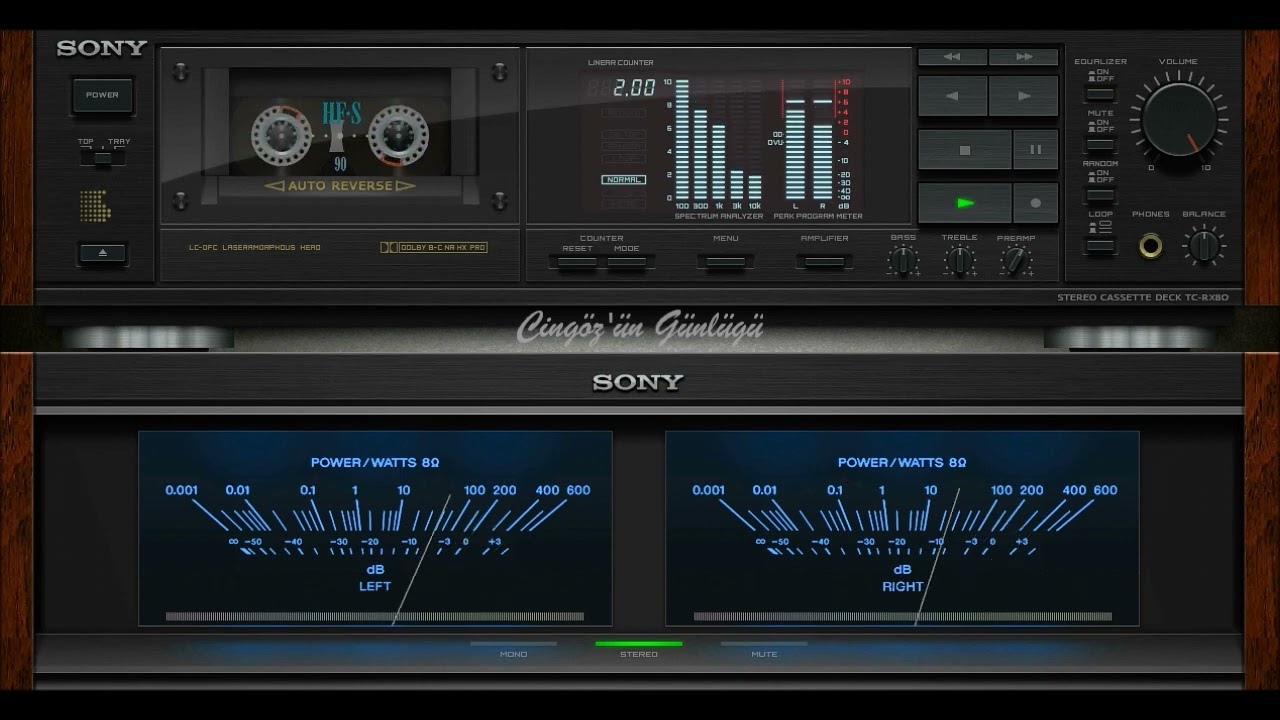Viewport: 1280px width, 720px height.
Task: Click the SONY logo on the cassette deck
Action: [102, 48]
